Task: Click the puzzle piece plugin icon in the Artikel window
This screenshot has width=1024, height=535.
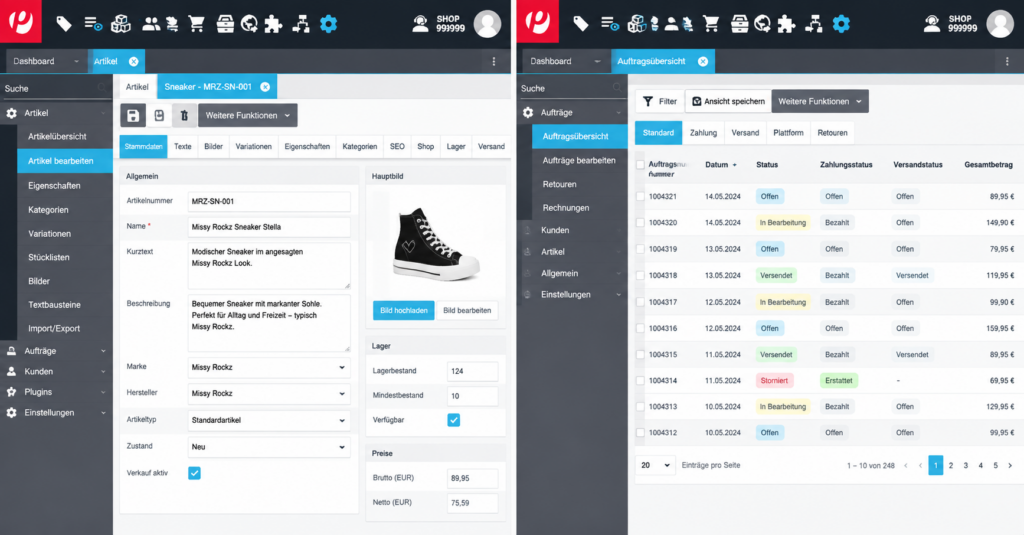Action: pos(273,24)
